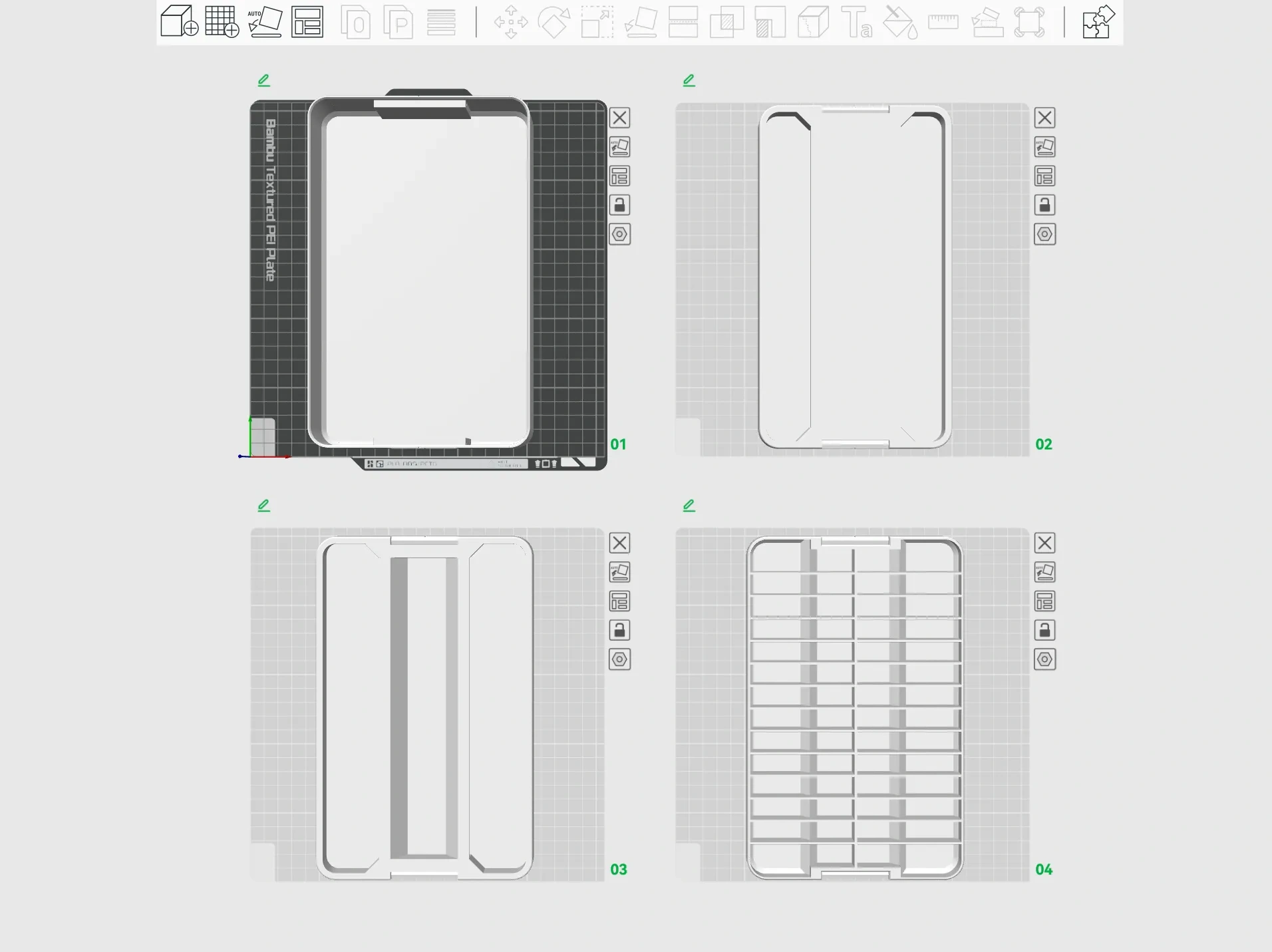Select the Color painting bucket tool
1272x952 pixels.
pos(900,22)
